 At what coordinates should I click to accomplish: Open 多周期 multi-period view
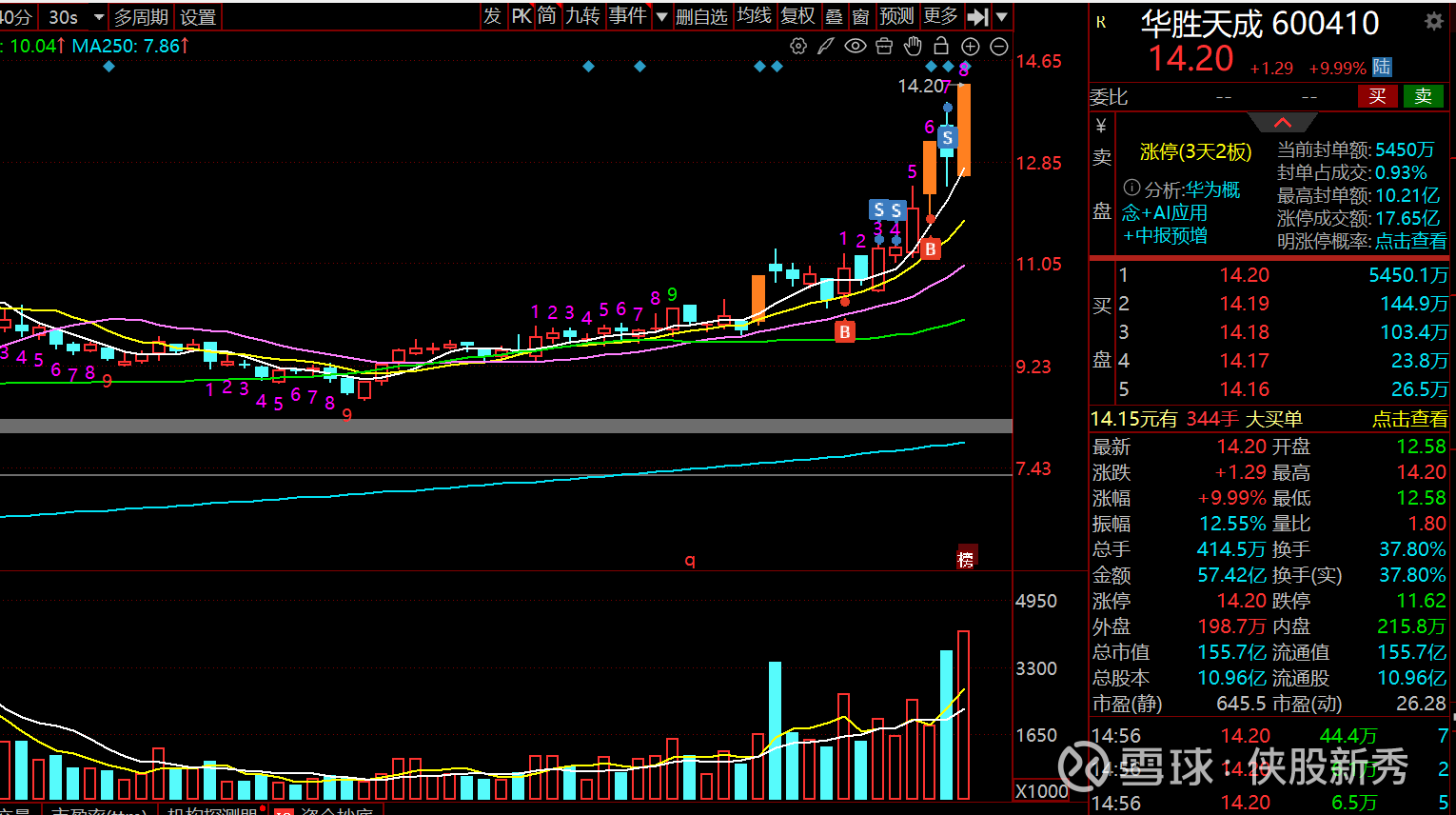coord(141,17)
